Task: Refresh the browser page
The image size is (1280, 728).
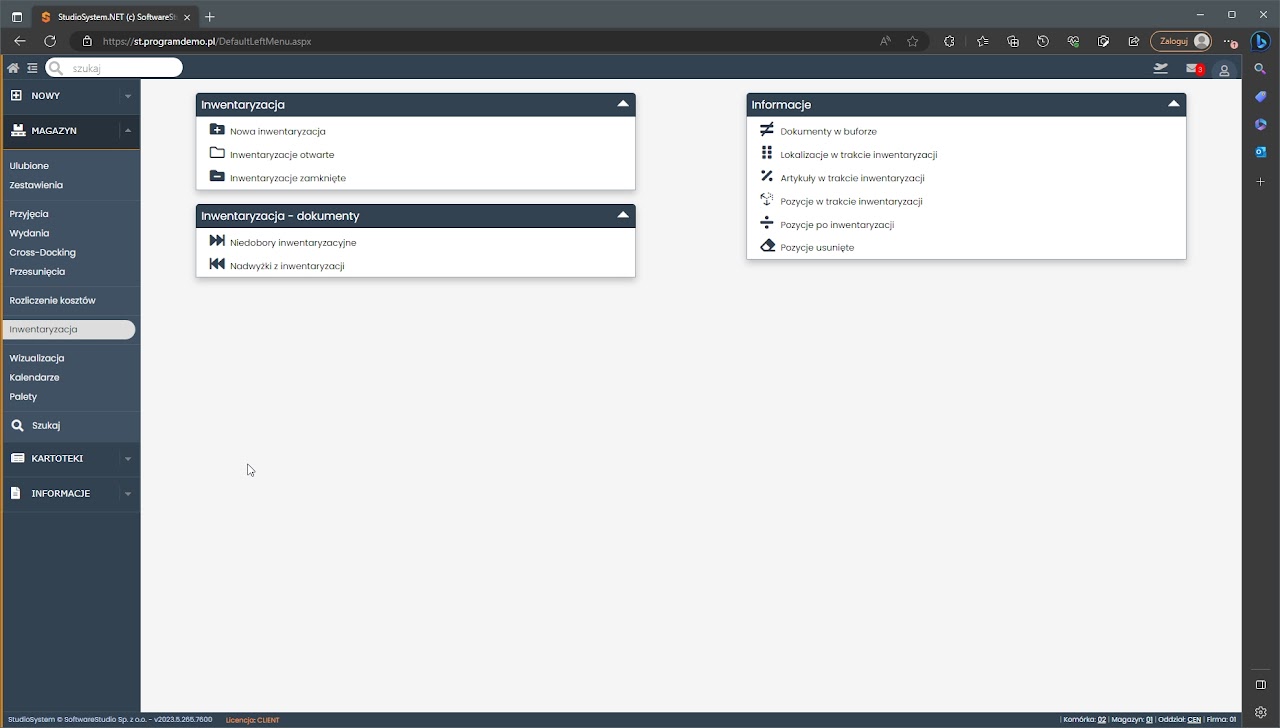Action: [50, 41]
